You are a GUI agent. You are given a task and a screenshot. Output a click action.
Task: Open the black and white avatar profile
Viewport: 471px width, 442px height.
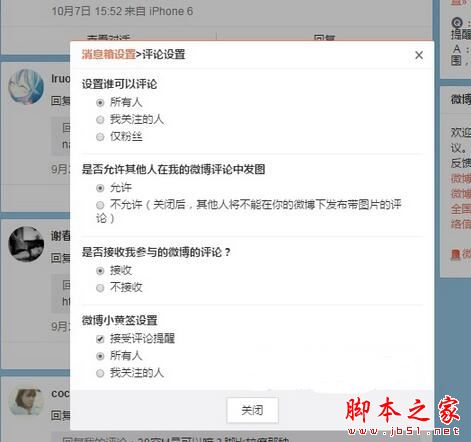coord(26,244)
